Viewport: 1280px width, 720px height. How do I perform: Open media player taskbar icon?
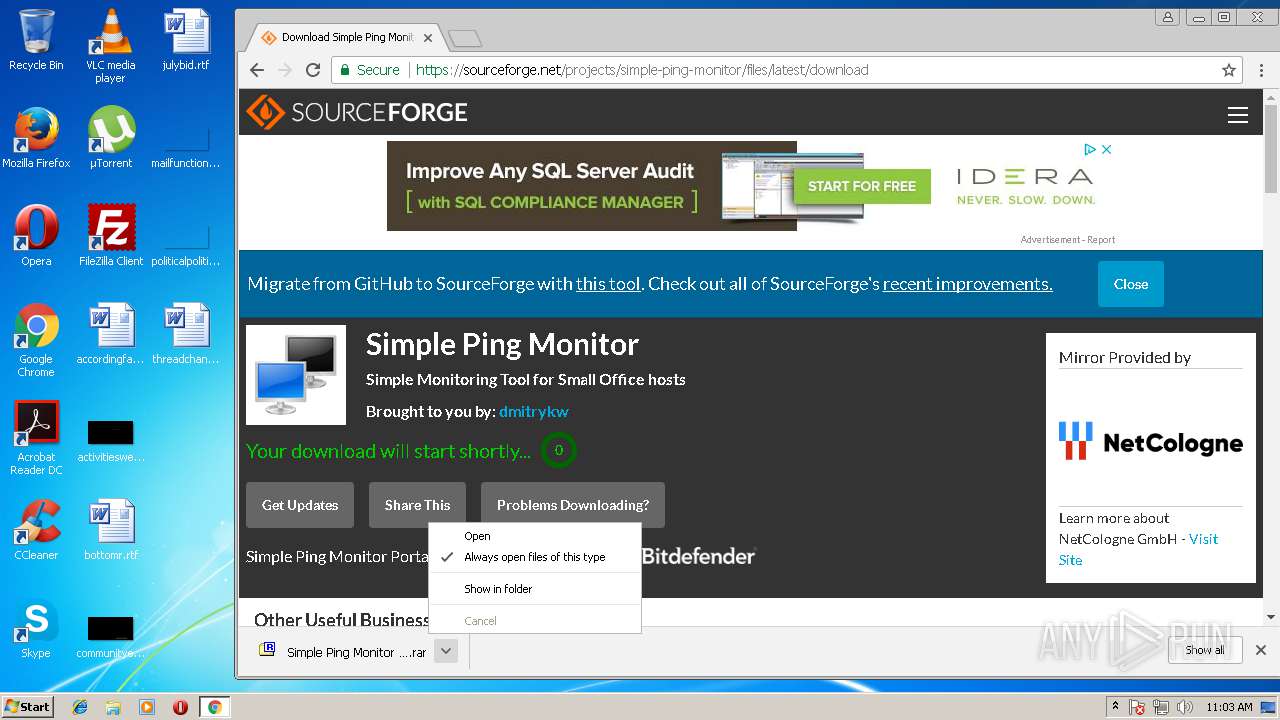(x=147, y=707)
